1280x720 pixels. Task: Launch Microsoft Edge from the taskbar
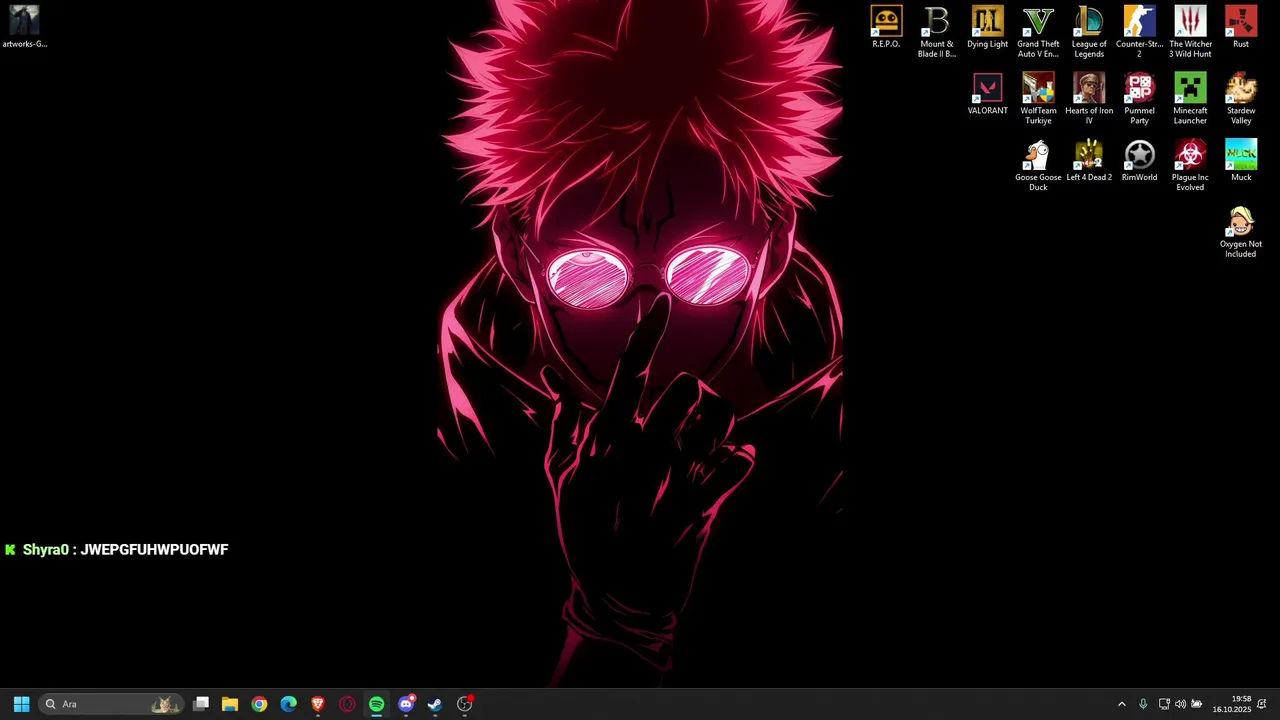[289, 704]
